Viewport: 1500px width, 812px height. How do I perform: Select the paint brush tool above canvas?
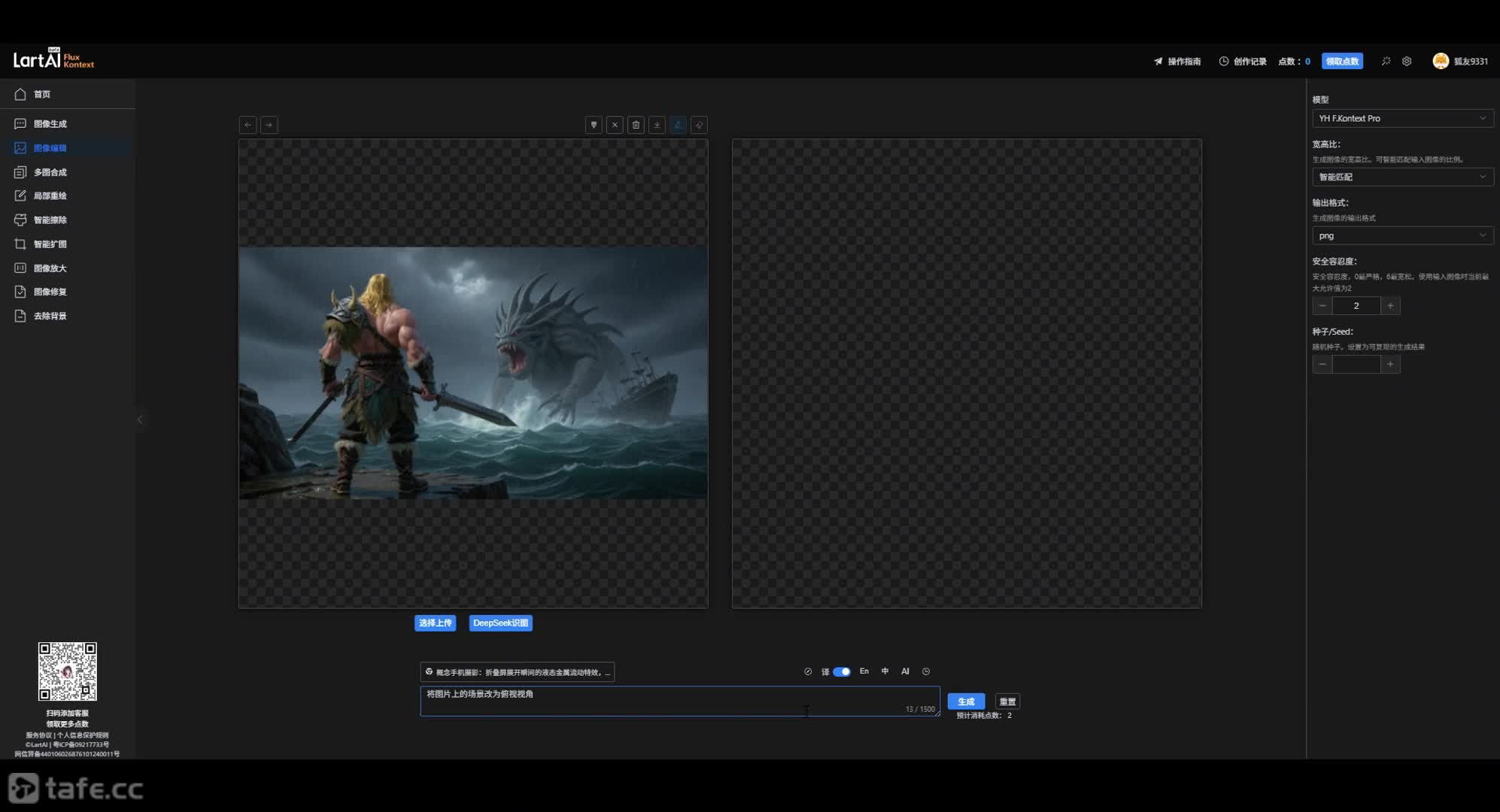pyautogui.click(x=594, y=125)
